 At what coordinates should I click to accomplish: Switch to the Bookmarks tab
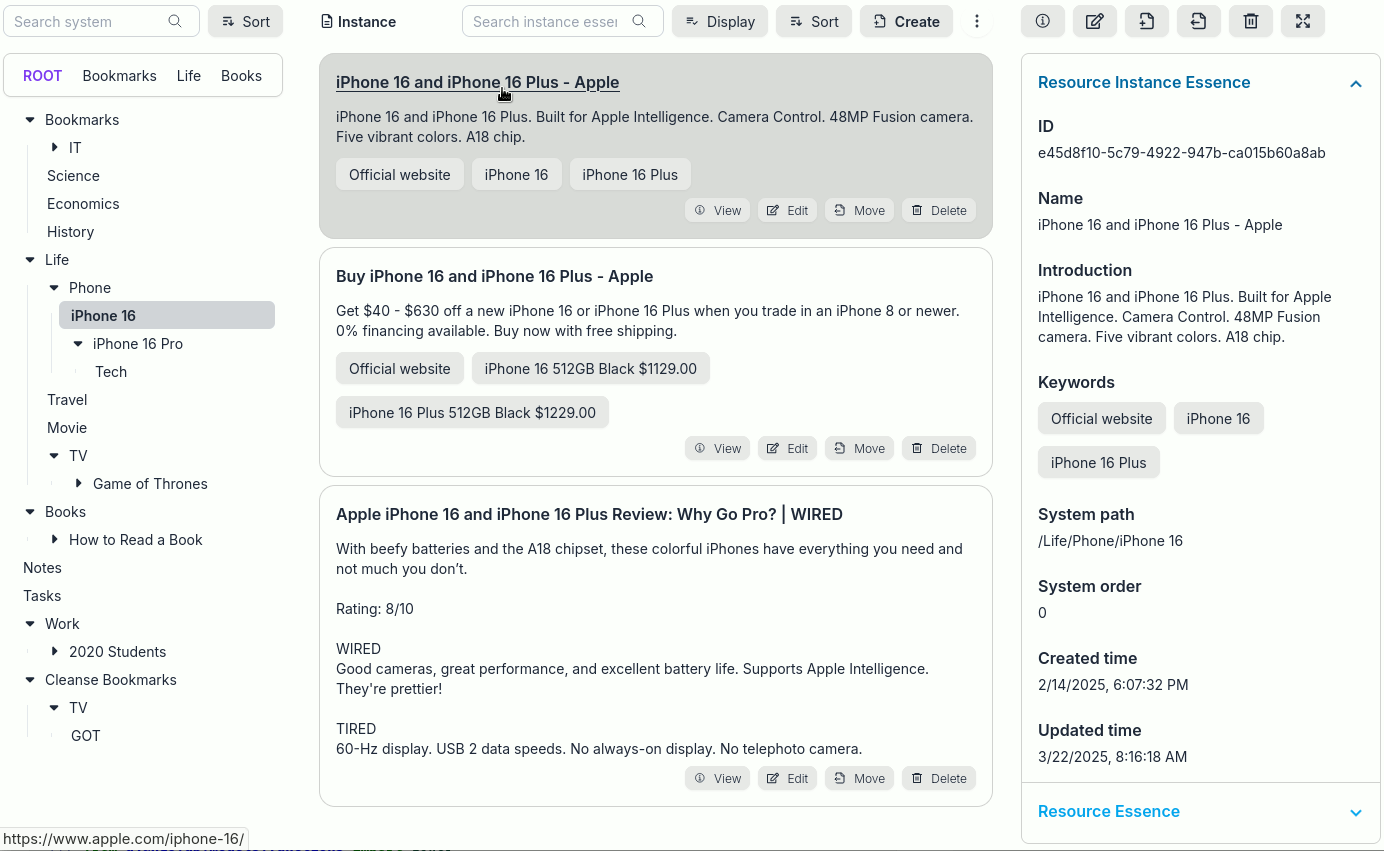click(120, 76)
